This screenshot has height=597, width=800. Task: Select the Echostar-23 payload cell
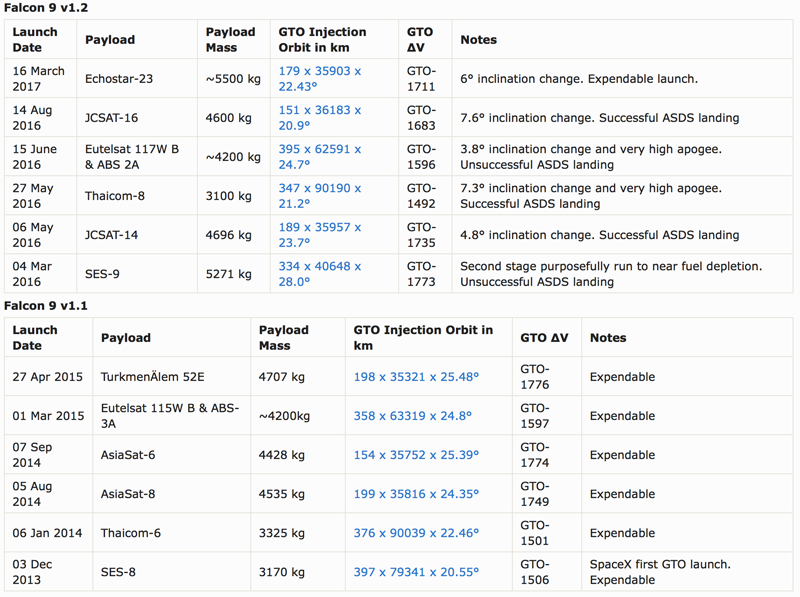[119, 79]
